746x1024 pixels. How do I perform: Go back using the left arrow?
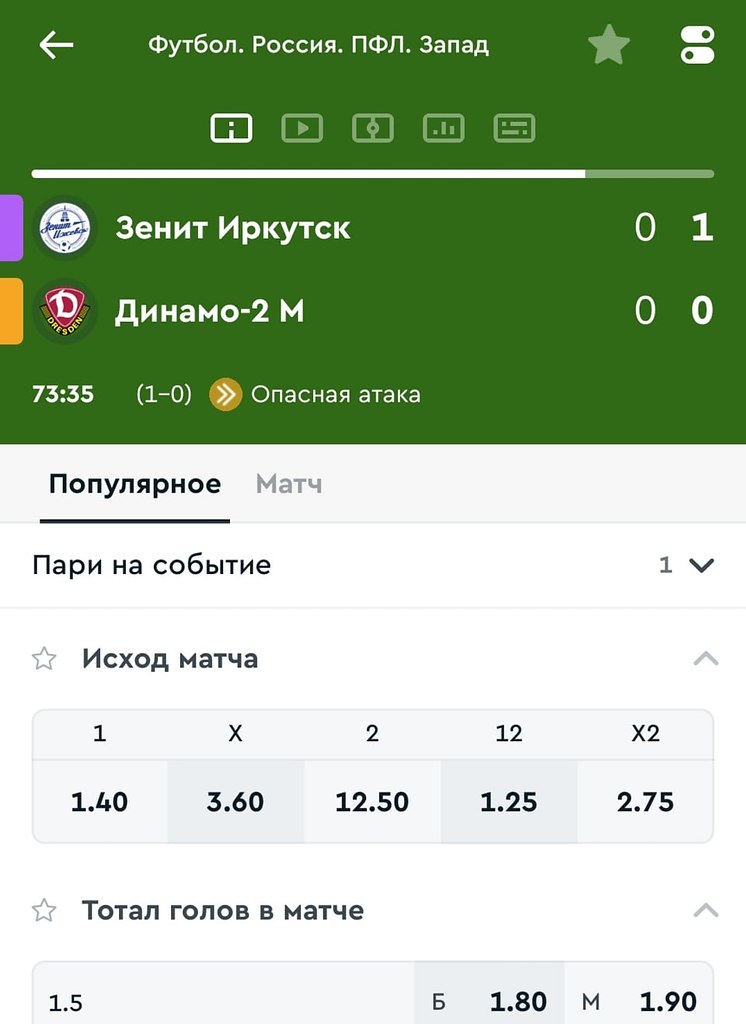[56, 46]
